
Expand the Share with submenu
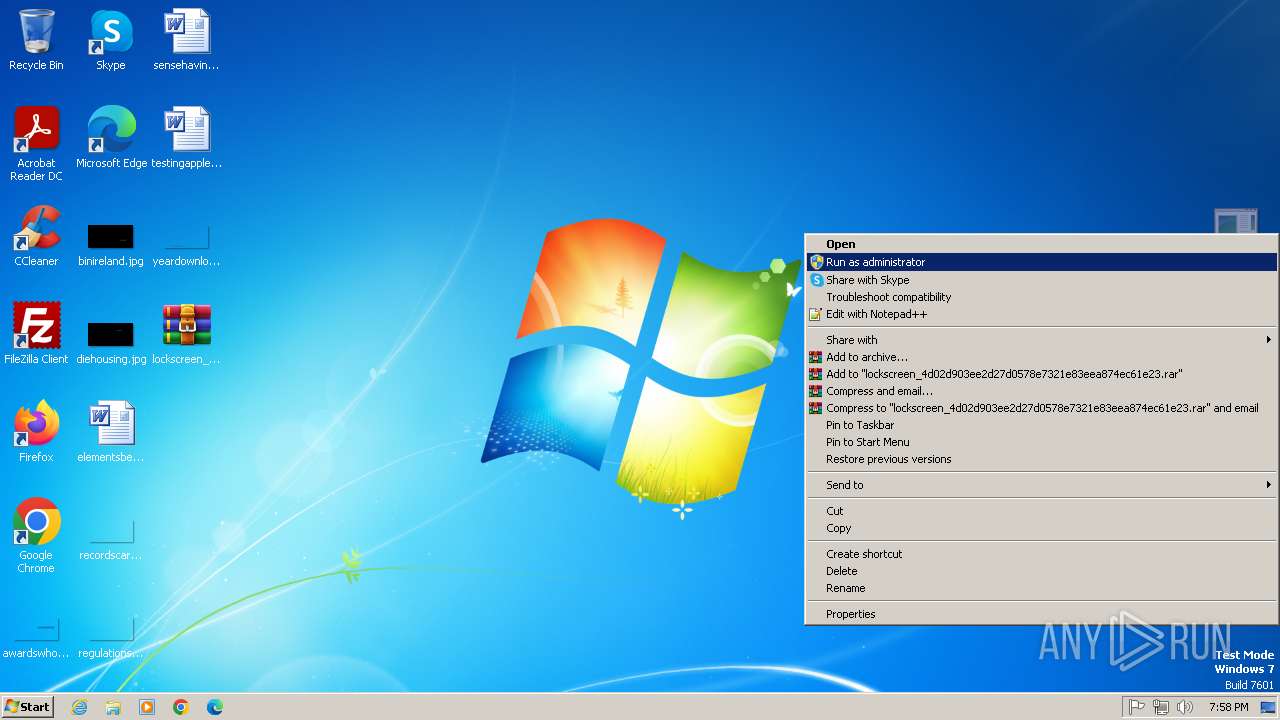[1042, 340]
